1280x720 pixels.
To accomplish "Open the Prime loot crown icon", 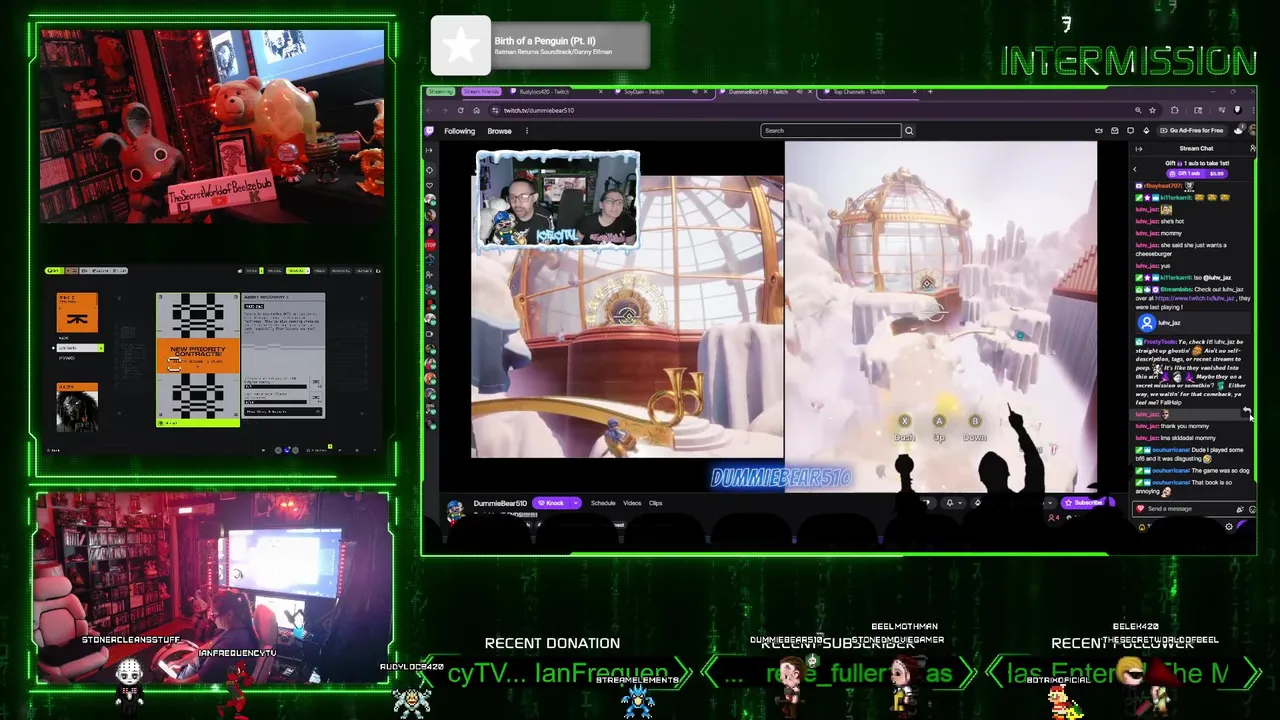I will point(1099,131).
